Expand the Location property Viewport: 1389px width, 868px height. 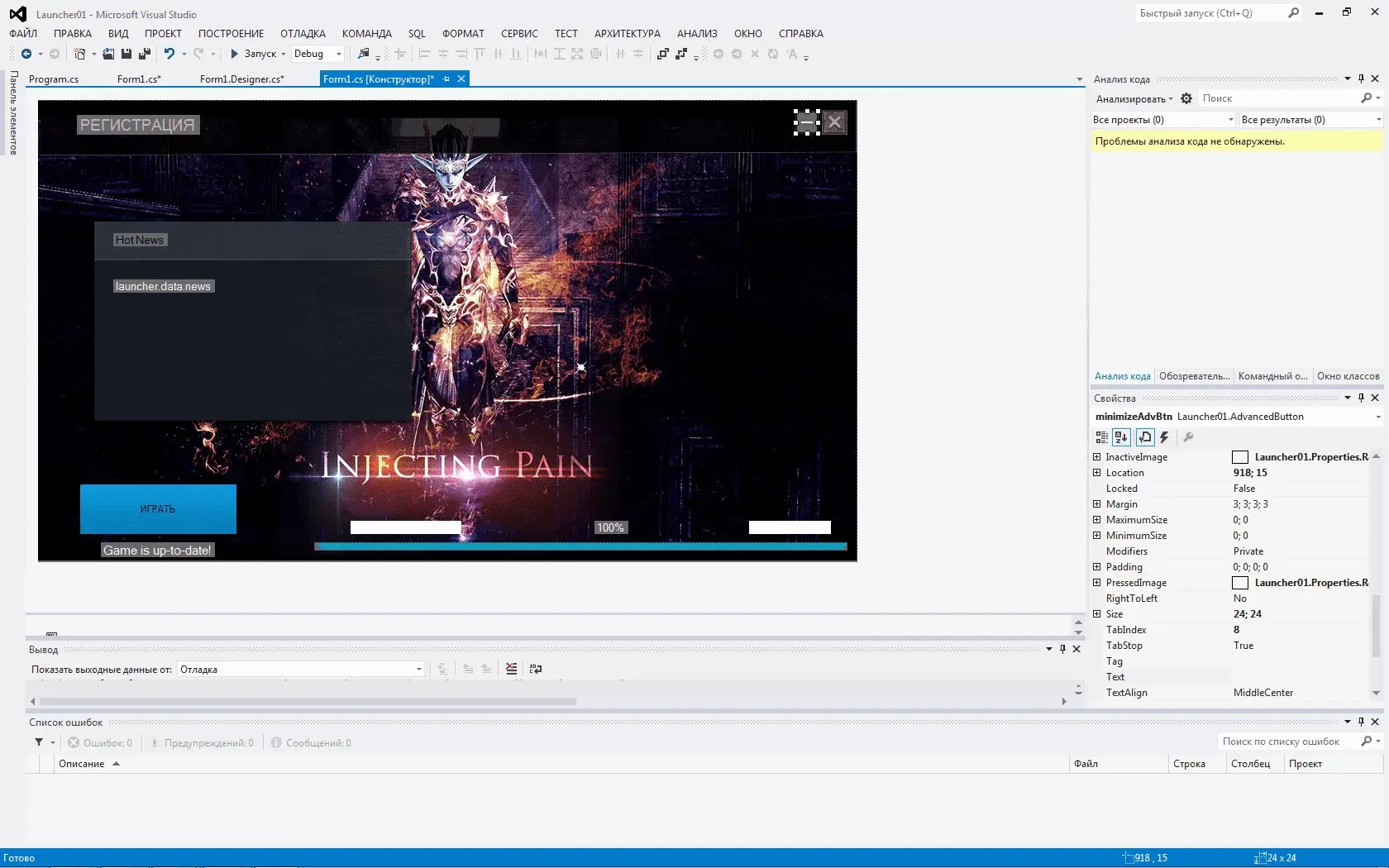pyautogui.click(x=1097, y=473)
